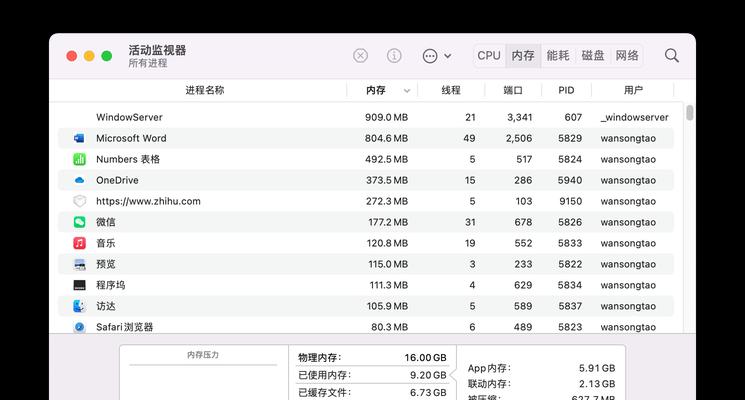Select the Numbers 表格 process name

128,159
